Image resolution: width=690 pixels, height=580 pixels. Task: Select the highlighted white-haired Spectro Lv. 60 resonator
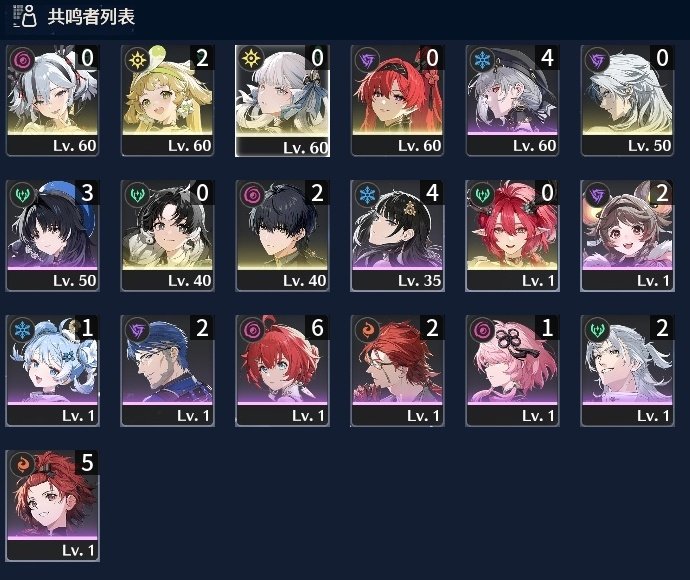pyautogui.click(x=283, y=101)
